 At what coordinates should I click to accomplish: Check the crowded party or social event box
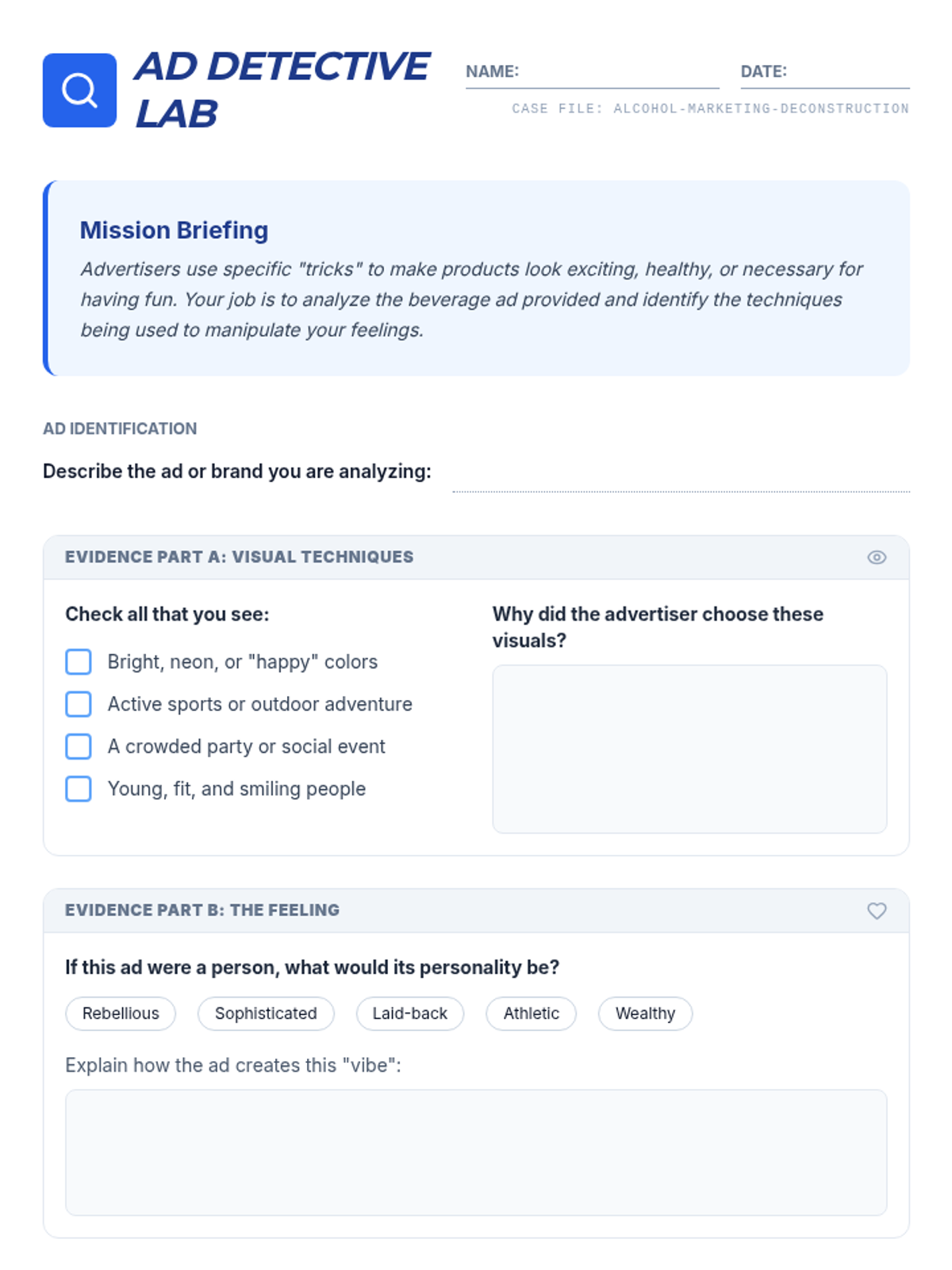pos(79,746)
